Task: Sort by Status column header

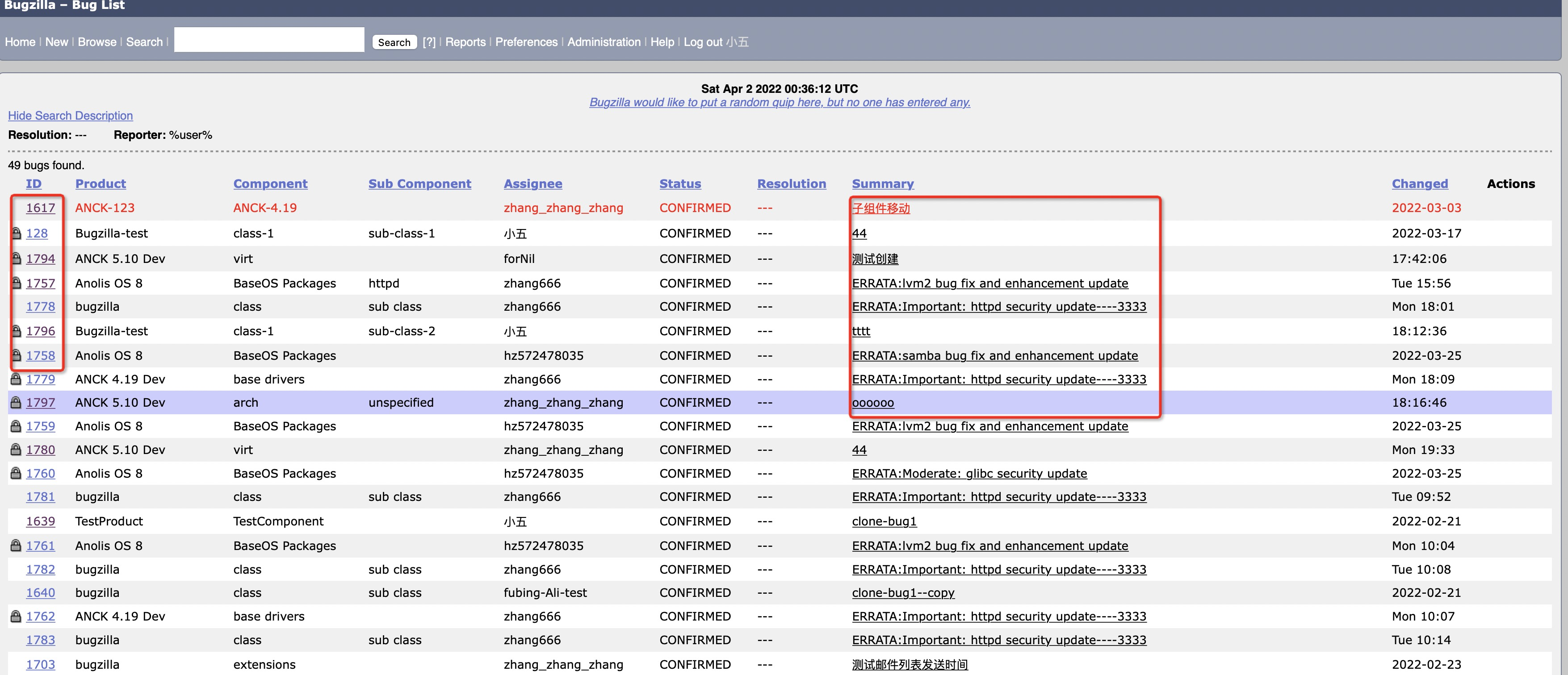Action: tap(680, 183)
